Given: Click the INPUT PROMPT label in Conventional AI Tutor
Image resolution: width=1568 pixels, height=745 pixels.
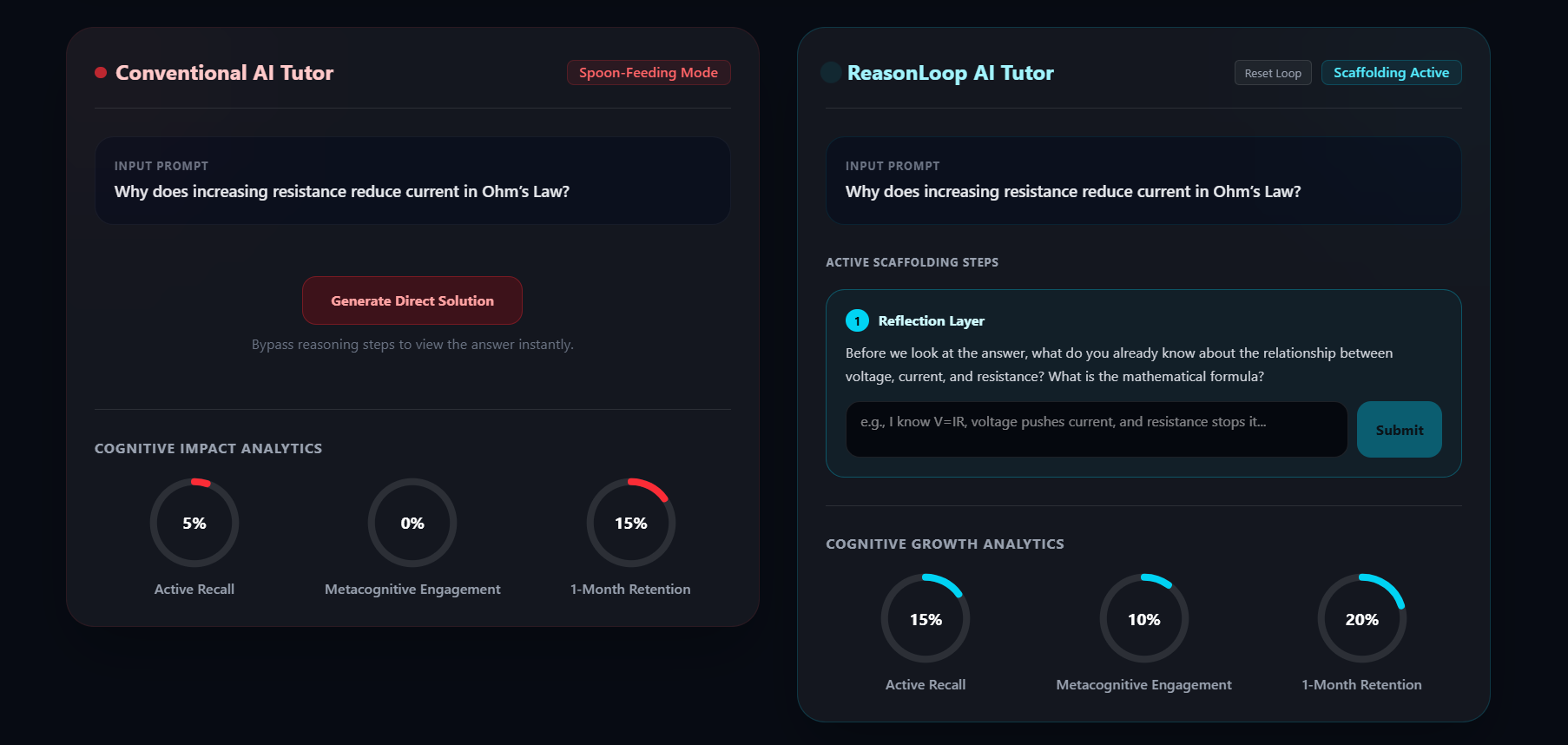Looking at the screenshot, I should click(x=161, y=166).
